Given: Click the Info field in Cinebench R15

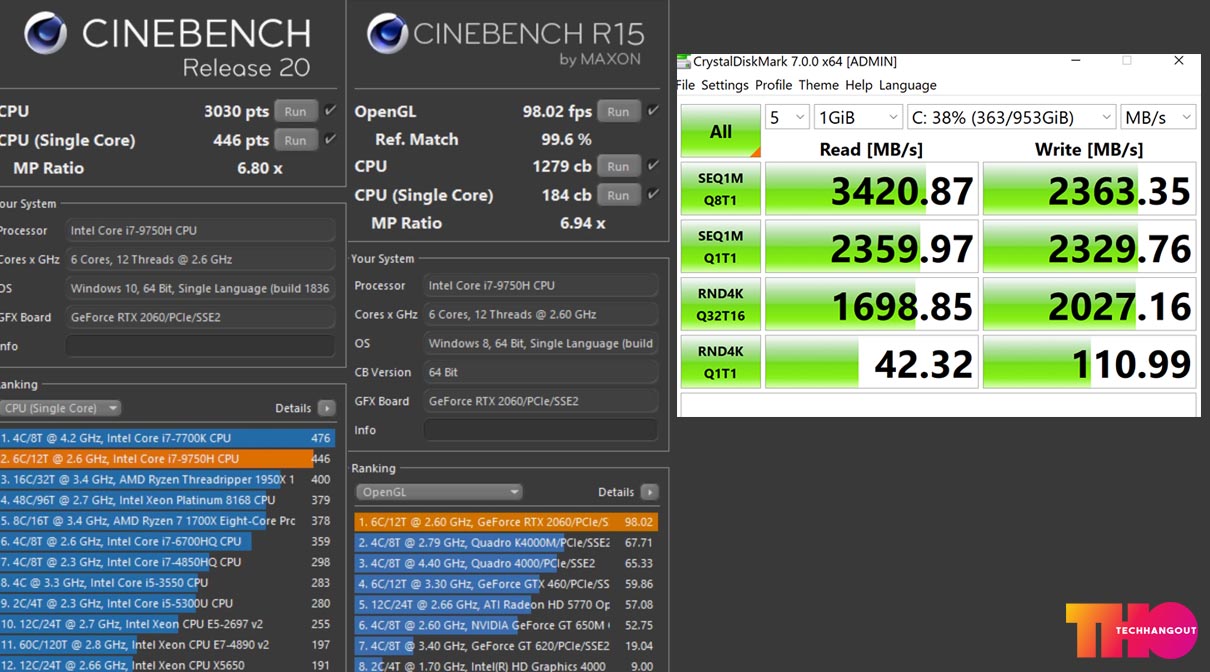Looking at the screenshot, I should click(x=541, y=430).
